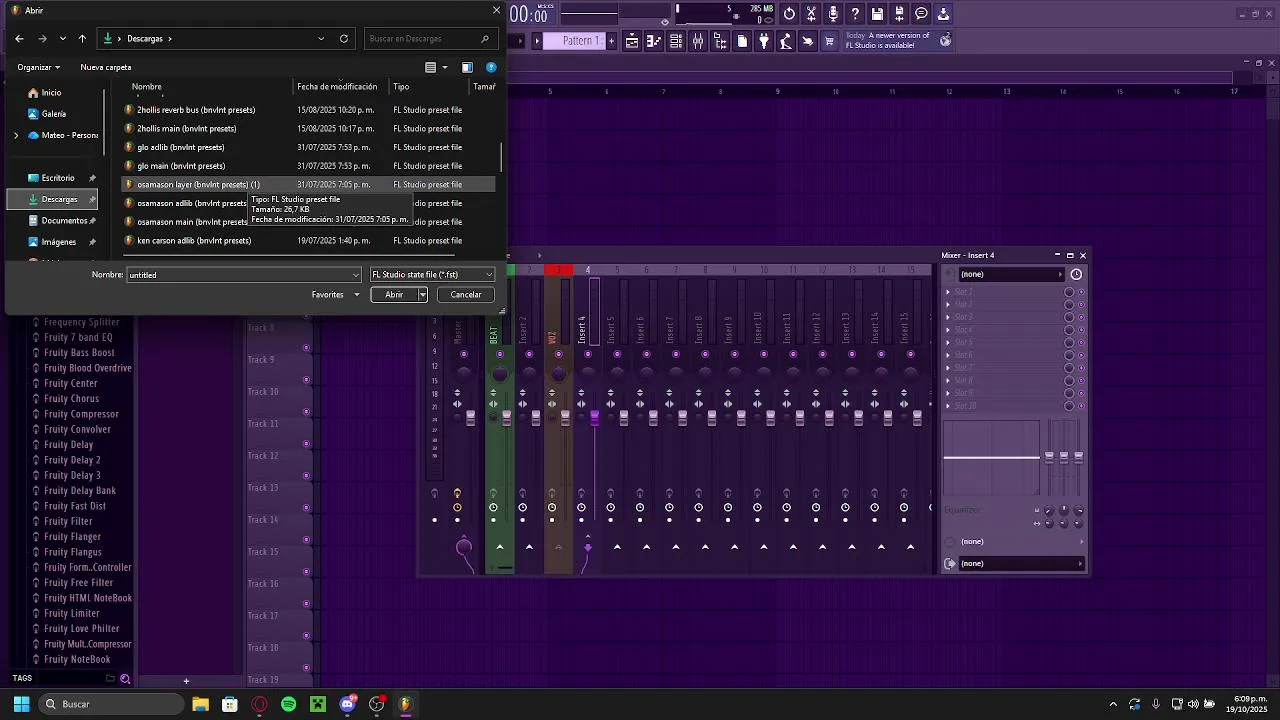
Task: Click the one-click audio cut scissors icon
Action: tap(811, 14)
